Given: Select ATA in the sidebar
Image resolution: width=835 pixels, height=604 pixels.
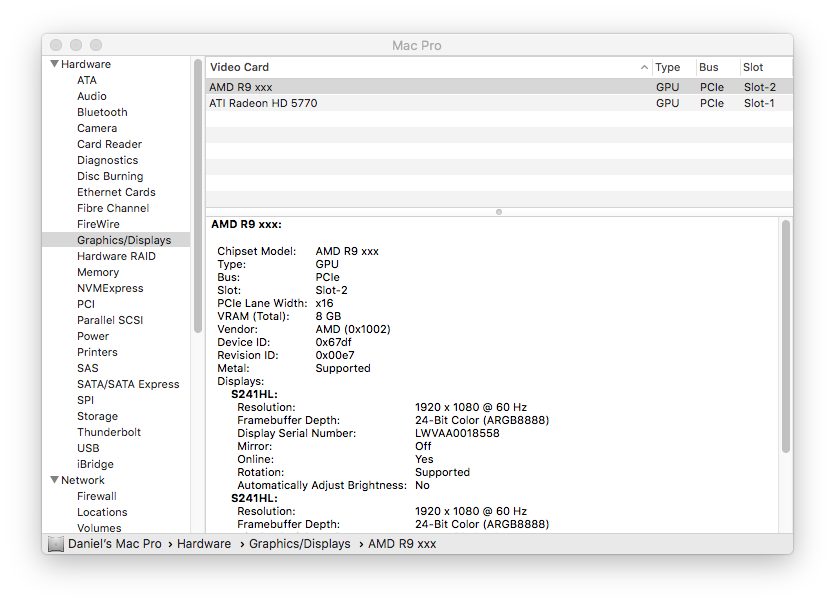Looking at the screenshot, I should point(87,80).
